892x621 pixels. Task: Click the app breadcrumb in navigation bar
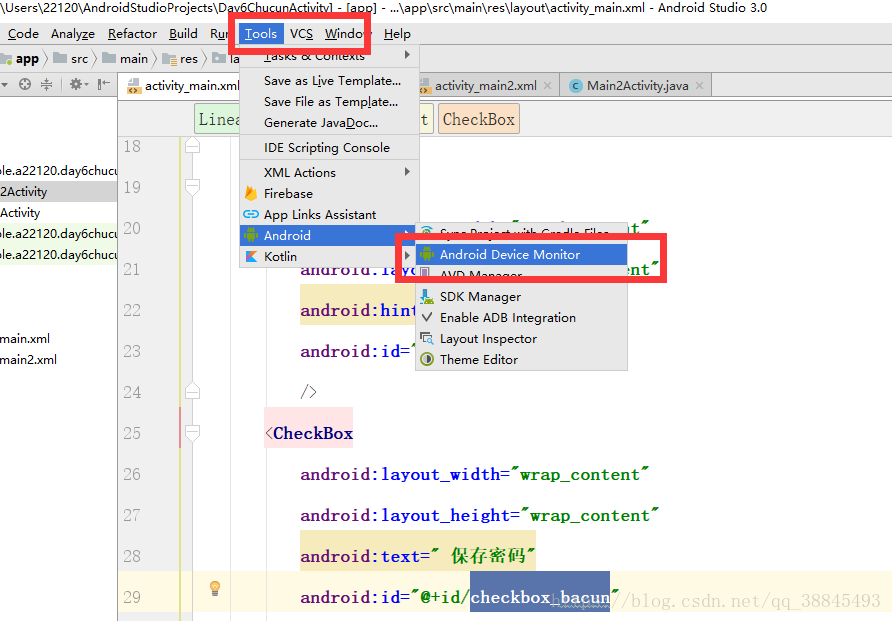[20, 59]
